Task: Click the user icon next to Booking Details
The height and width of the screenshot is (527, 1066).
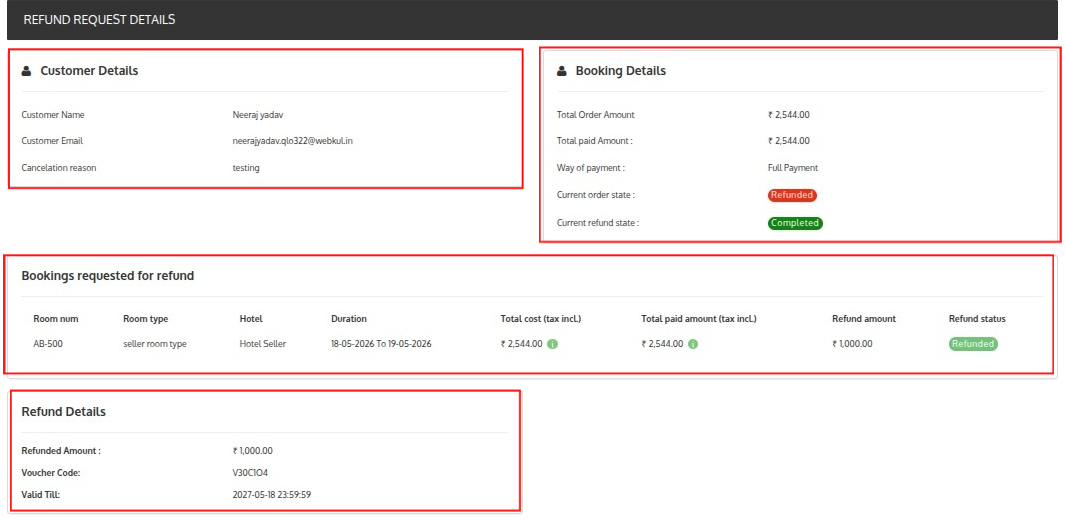Action: [562, 71]
